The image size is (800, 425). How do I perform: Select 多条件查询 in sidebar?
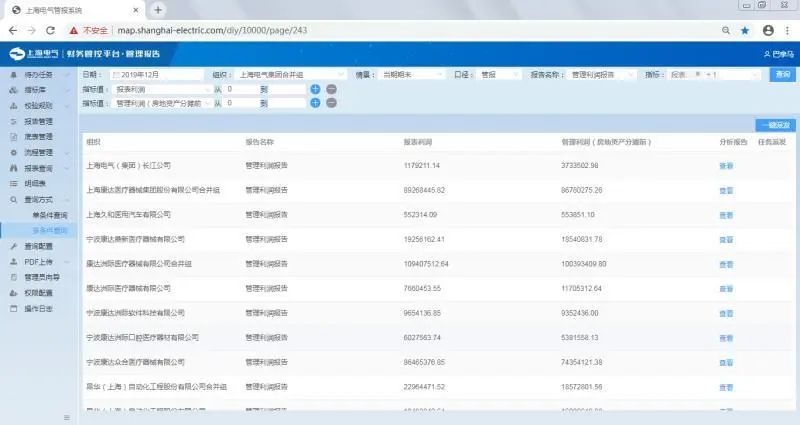click(49, 231)
